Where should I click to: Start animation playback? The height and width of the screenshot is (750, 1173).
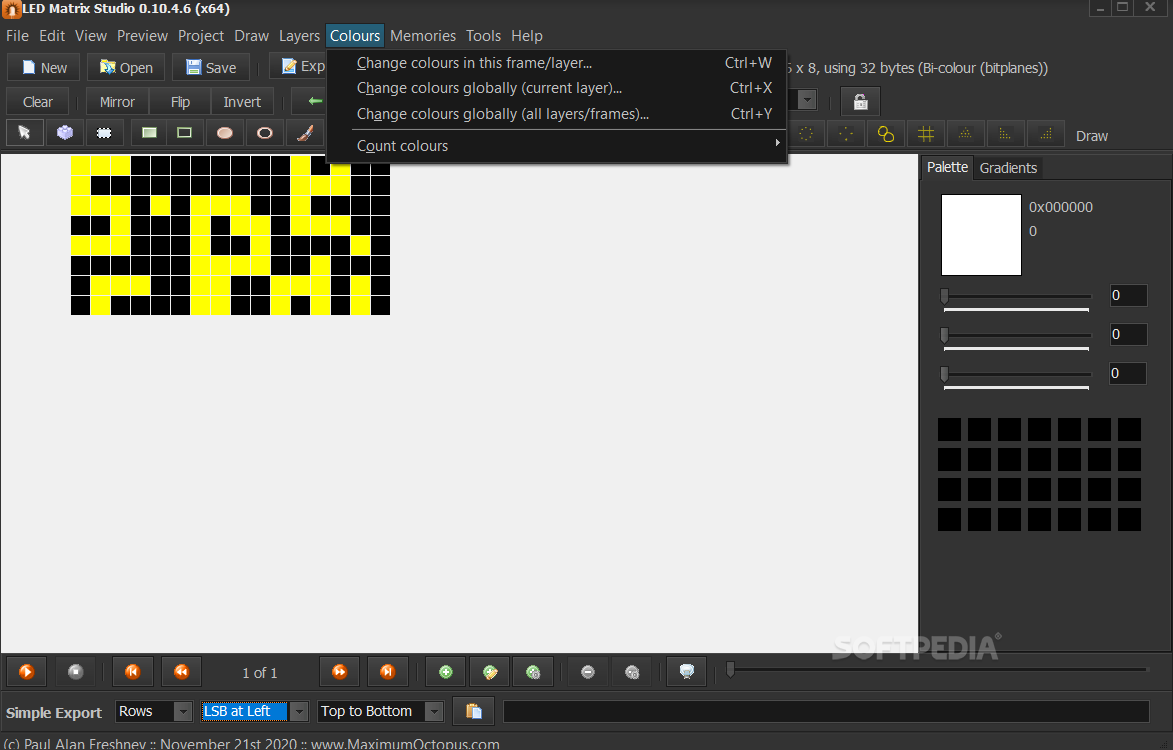[26, 671]
